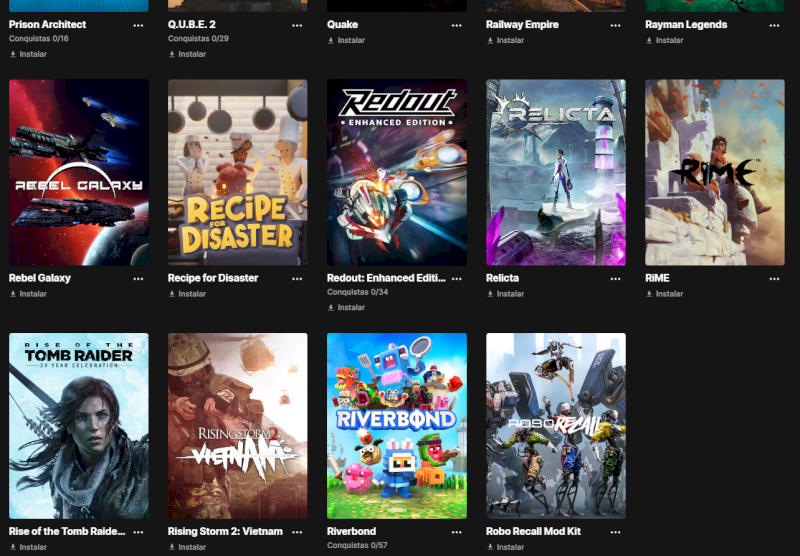The width and height of the screenshot is (800, 556).
Task: Install Rise of the Tomb Raider
Action: point(29,547)
